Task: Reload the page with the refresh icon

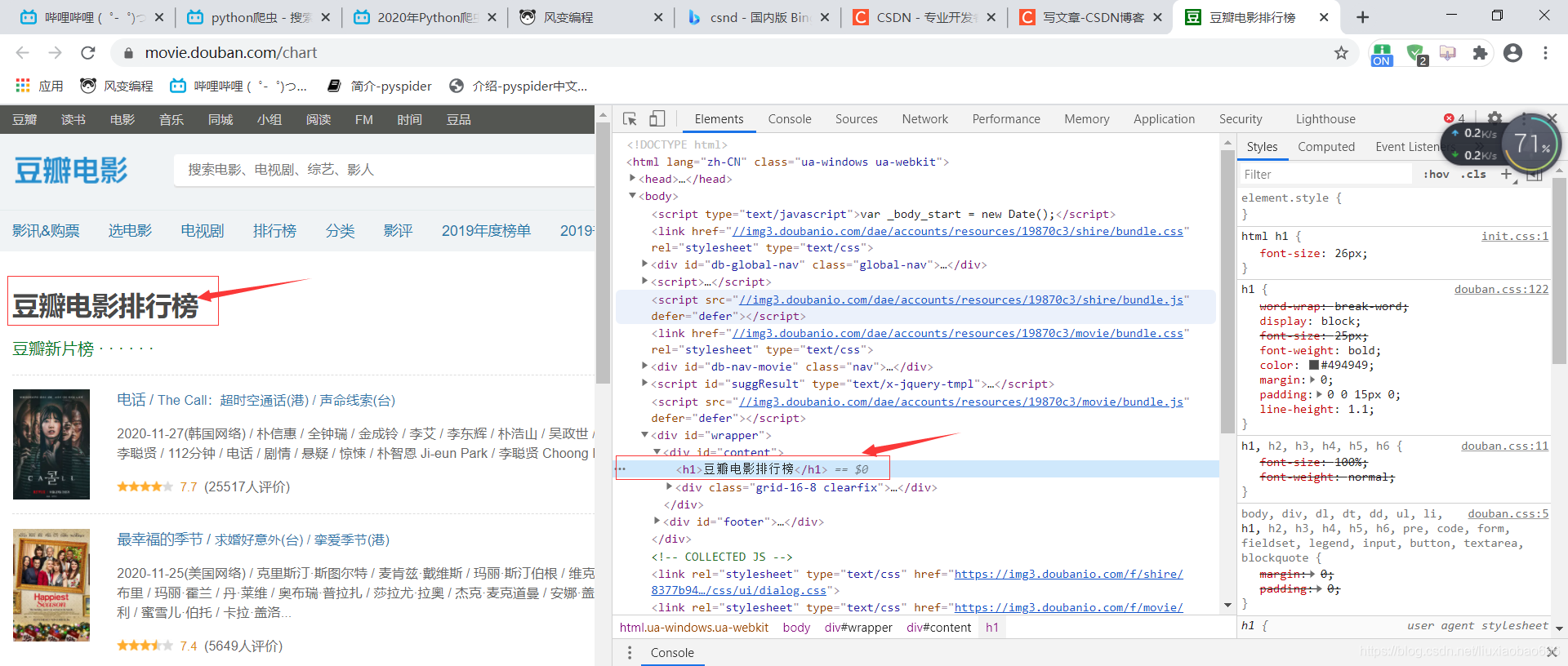Action: pos(88,52)
